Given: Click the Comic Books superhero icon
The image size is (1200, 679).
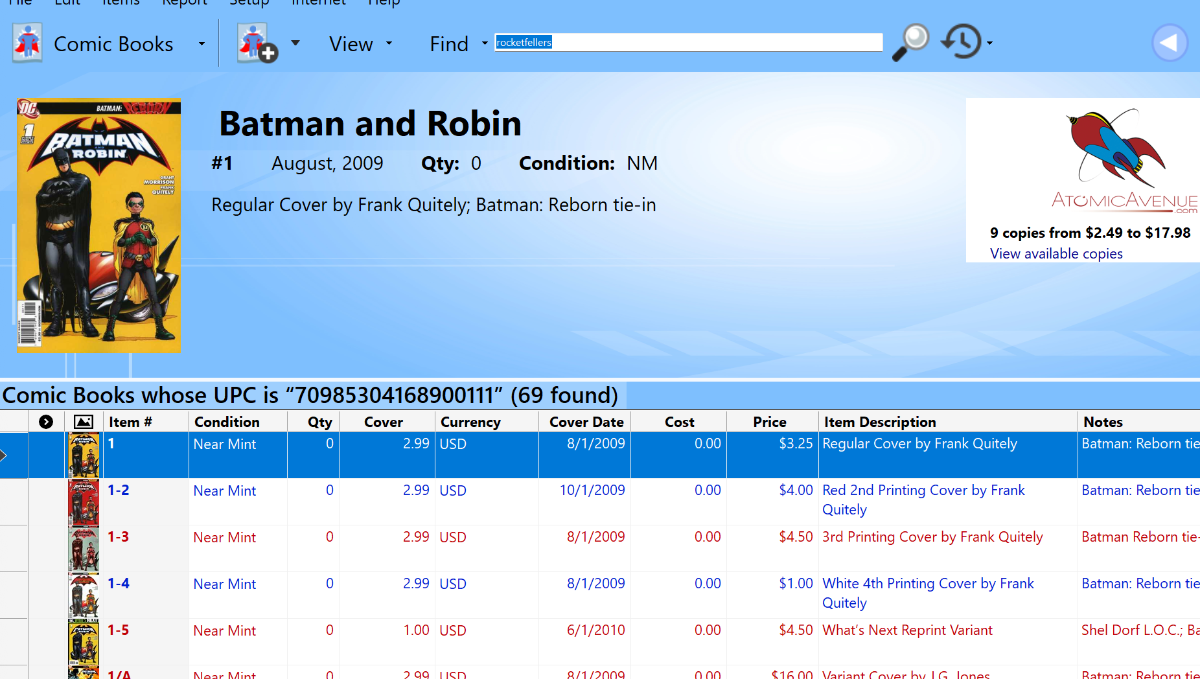Looking at the screenshot, I should click(x=27, y=43).
